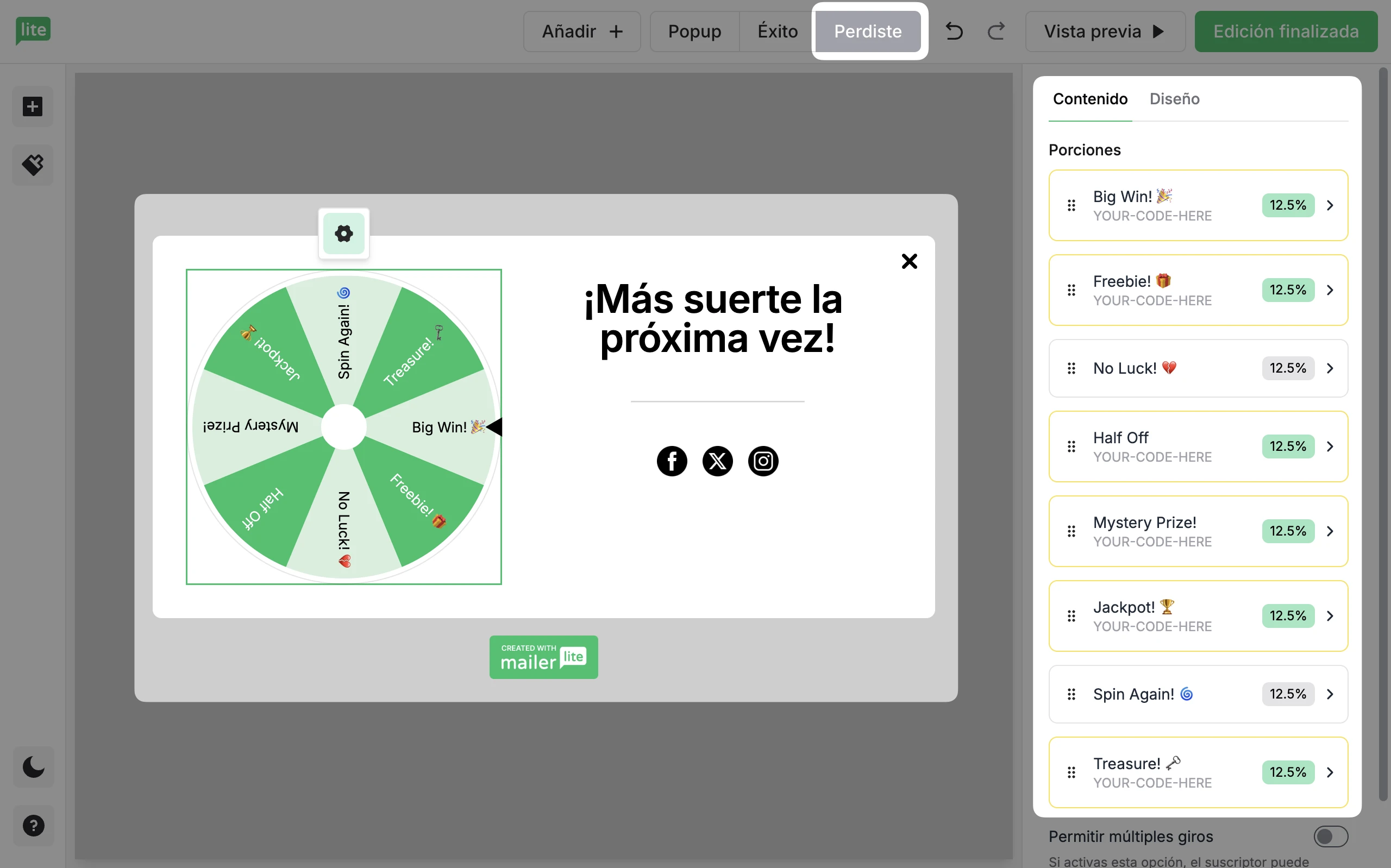Open Vista previa preview button
The image size is (1391, 868).
pos(1105,31)
